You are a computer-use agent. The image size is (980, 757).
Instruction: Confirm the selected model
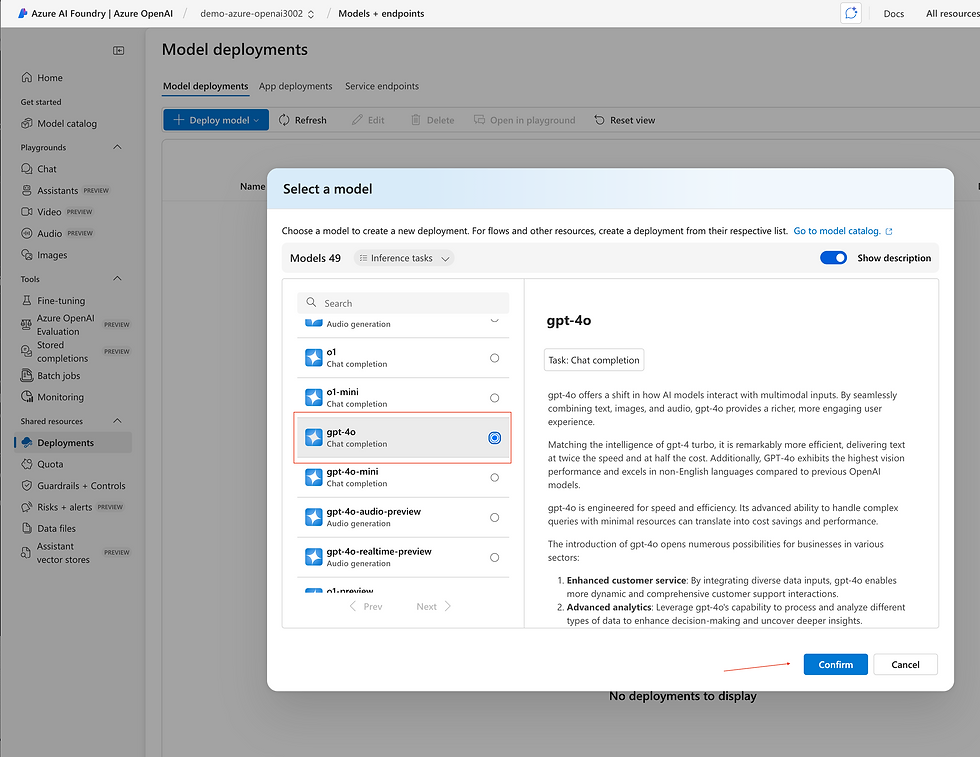836,664
